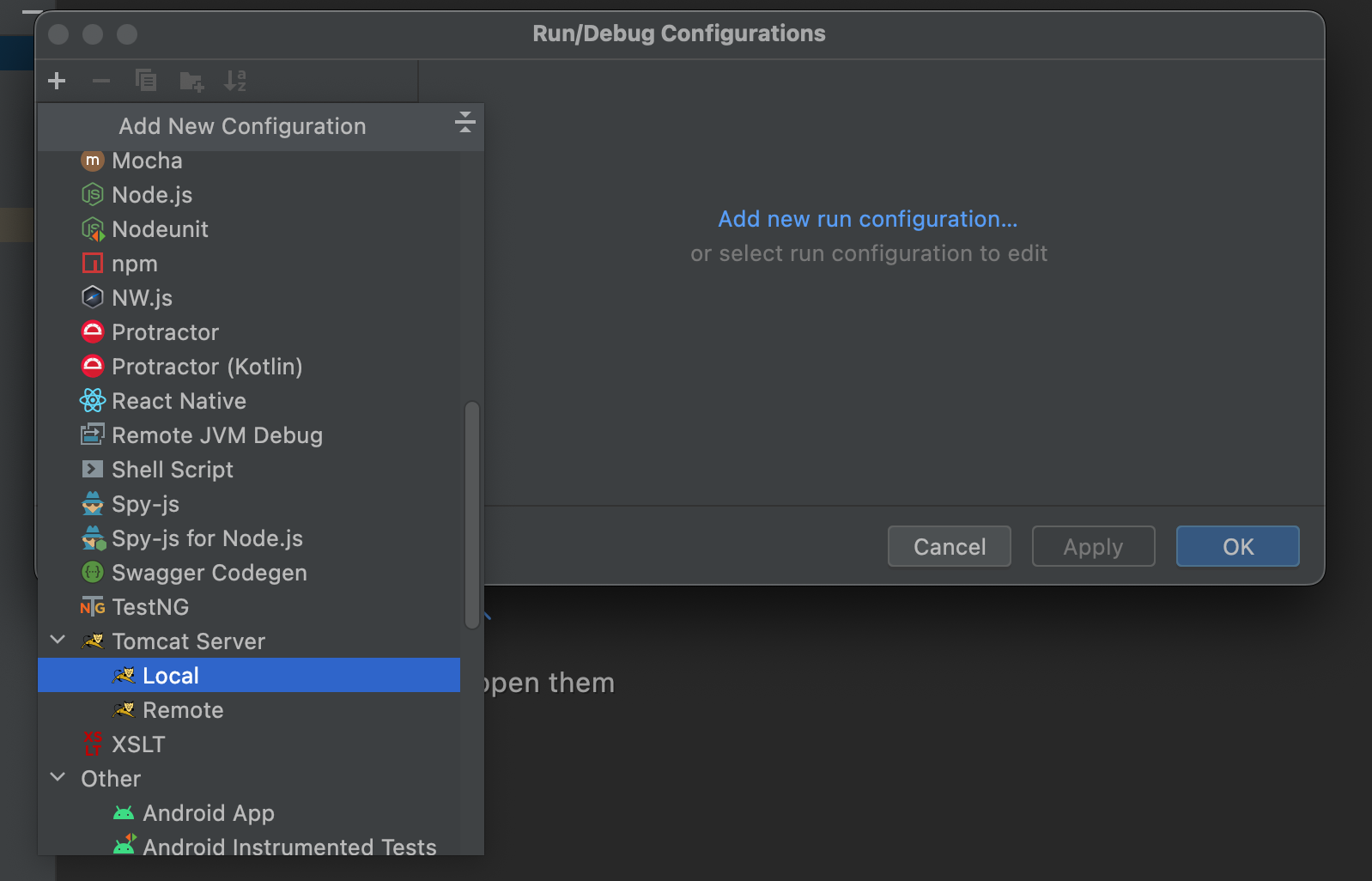Click the Copy Configuration toolbar icon
This screenshot has width=1372, height=881.
click(x=146, y=81)
